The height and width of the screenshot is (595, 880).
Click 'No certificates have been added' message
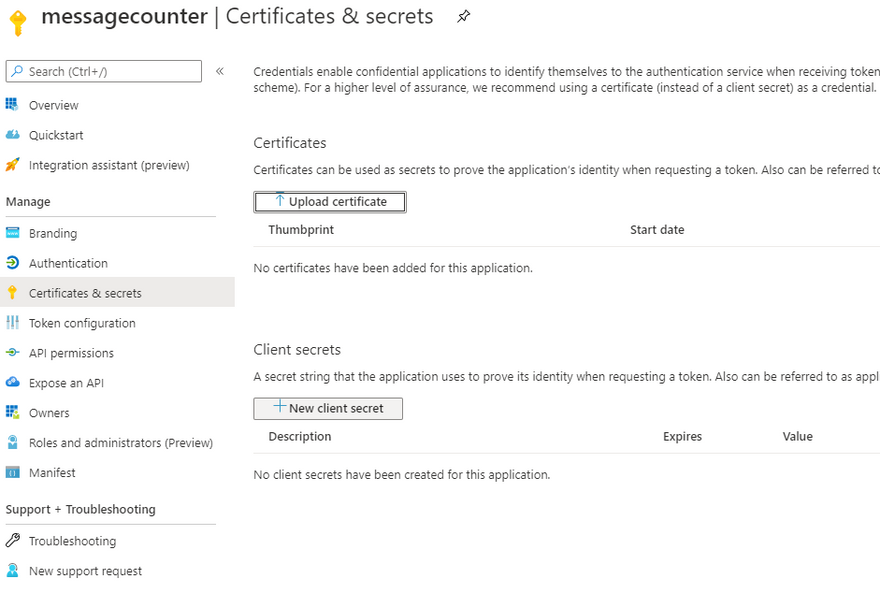coord(393,268)
